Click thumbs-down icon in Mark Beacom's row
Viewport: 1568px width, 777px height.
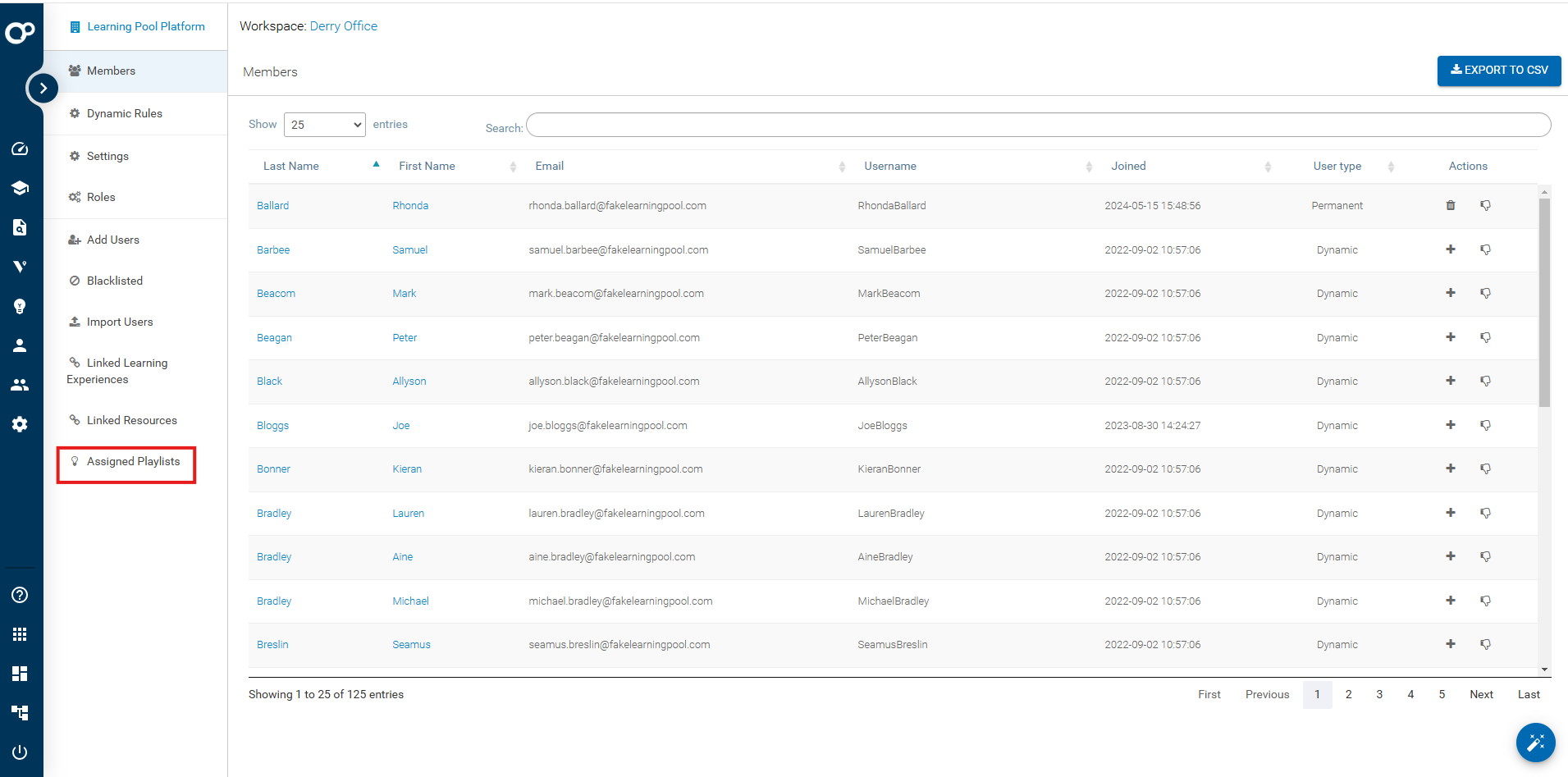(x=1485, y=294)
